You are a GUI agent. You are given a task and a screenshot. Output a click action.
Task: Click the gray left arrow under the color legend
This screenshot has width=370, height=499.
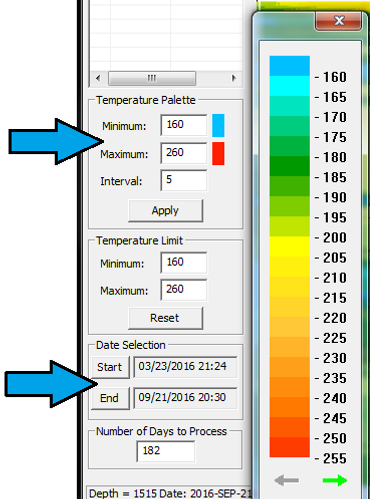point(286,480)
